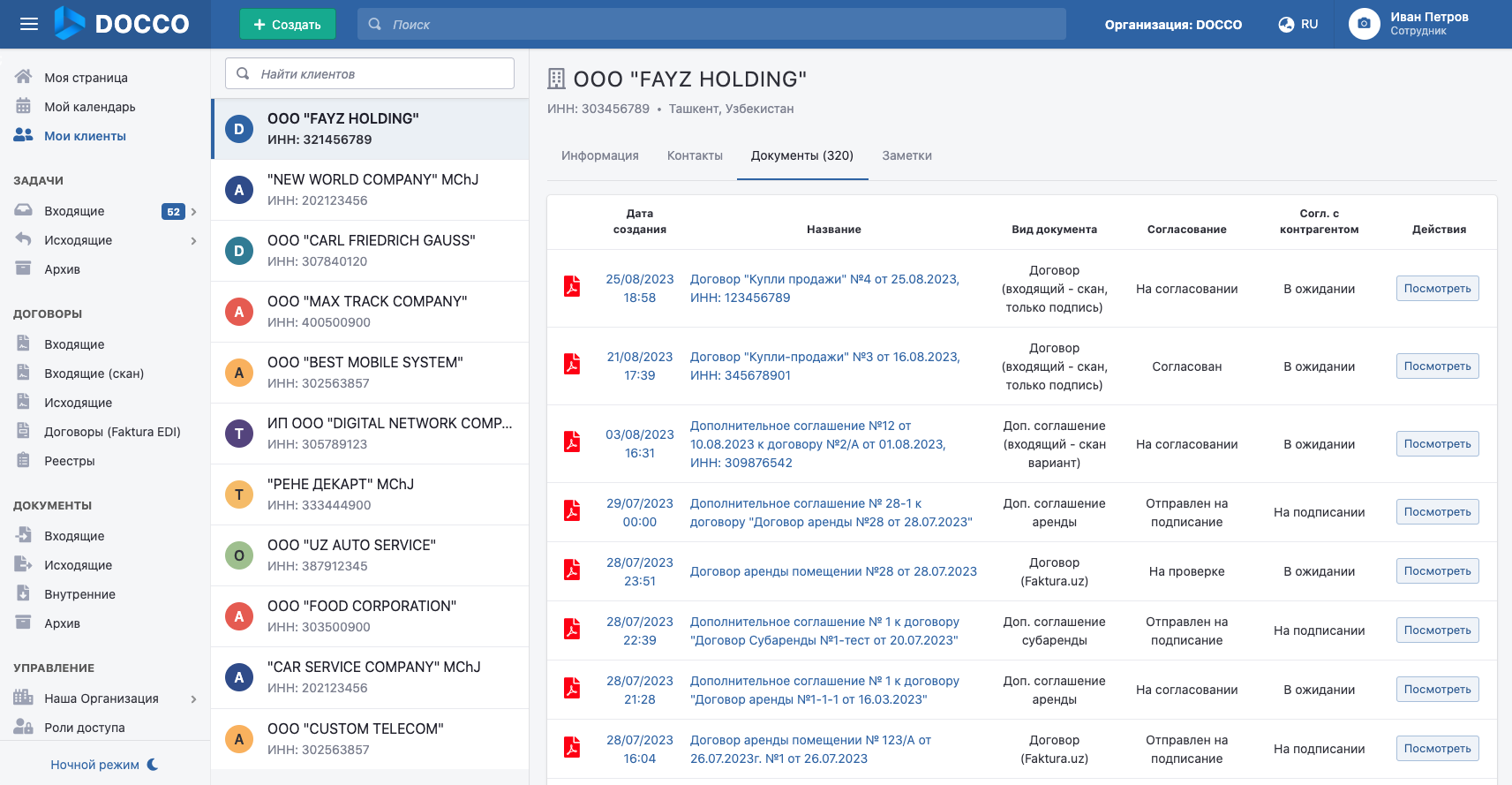Click the Договоры (Faktura EDI) icon

tap(24, 431)
